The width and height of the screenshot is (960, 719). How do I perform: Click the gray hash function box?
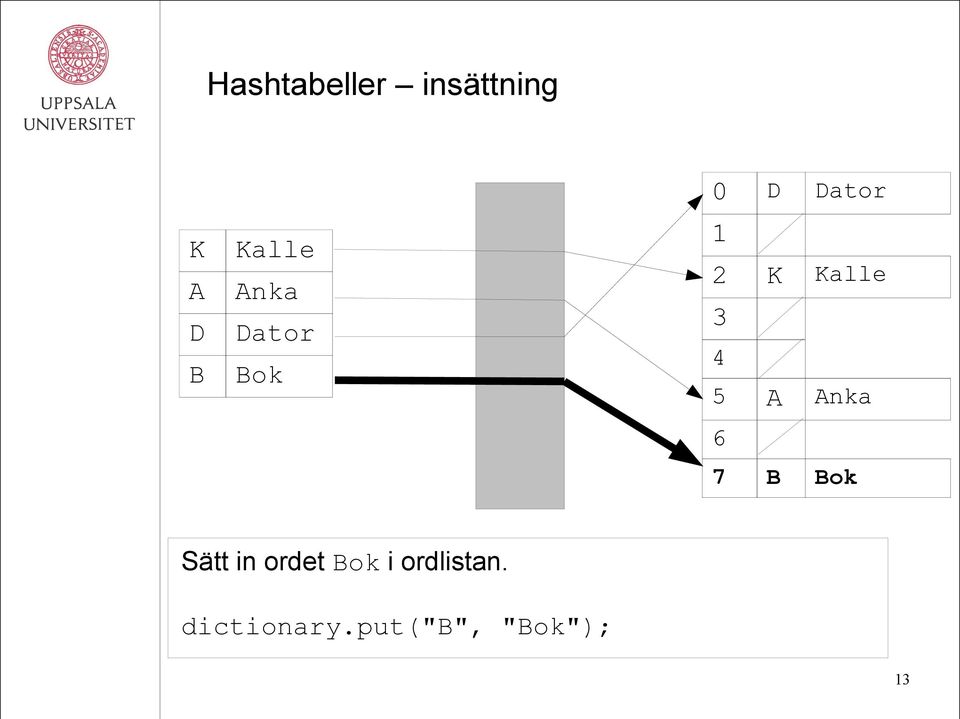(520, 345)
